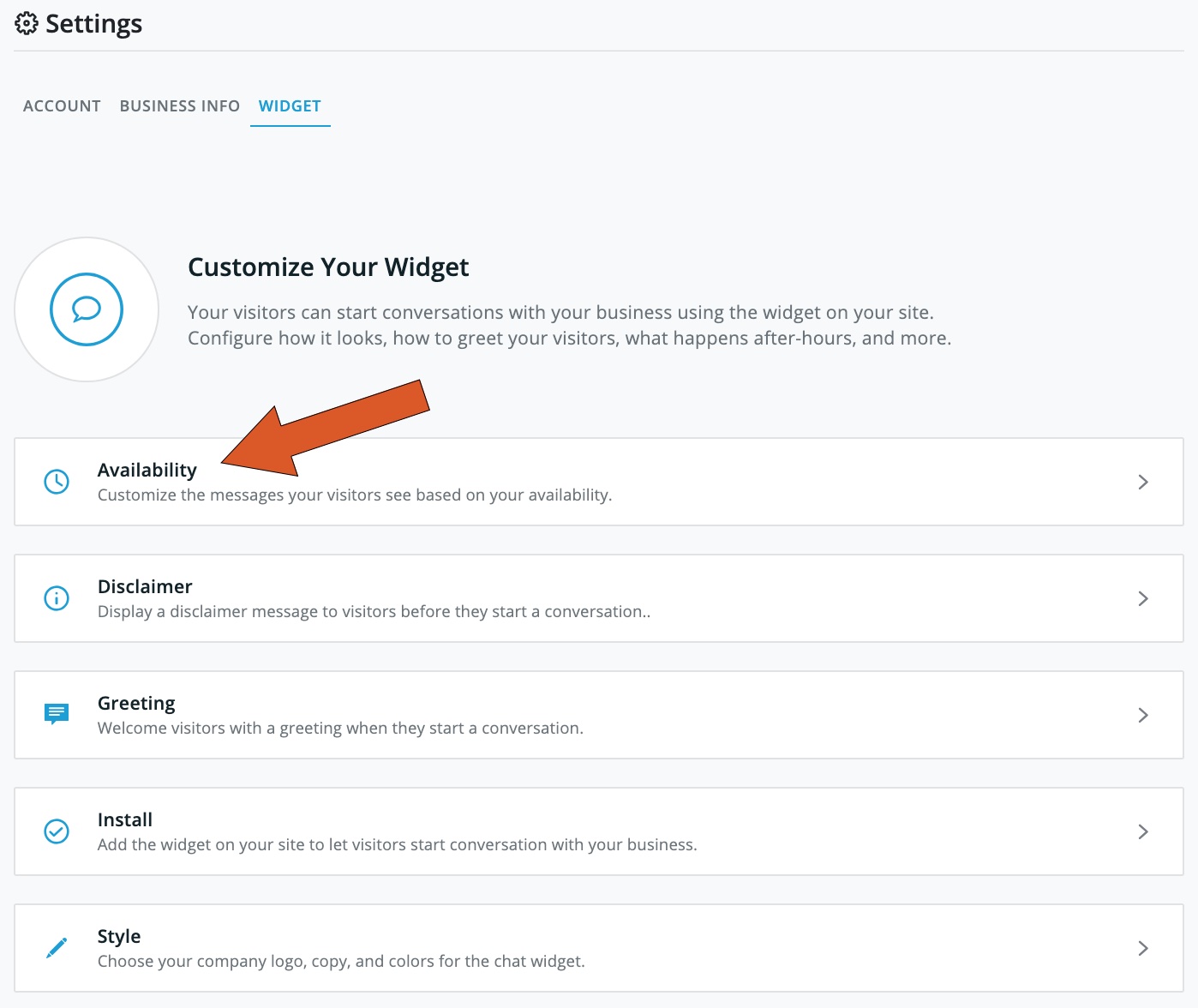Open Install section via right chevron
1198x1008 pixels.
point(1143,831)
